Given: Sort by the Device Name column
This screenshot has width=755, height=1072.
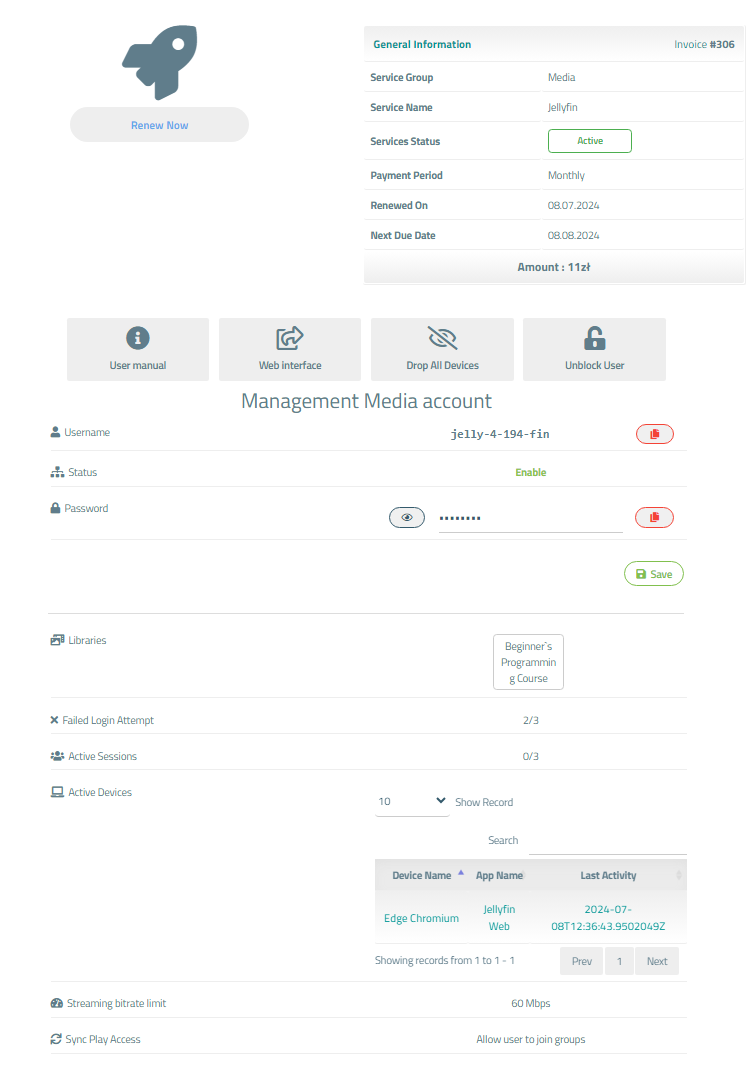Looking at the screenshot, I should tap(421, 875).
